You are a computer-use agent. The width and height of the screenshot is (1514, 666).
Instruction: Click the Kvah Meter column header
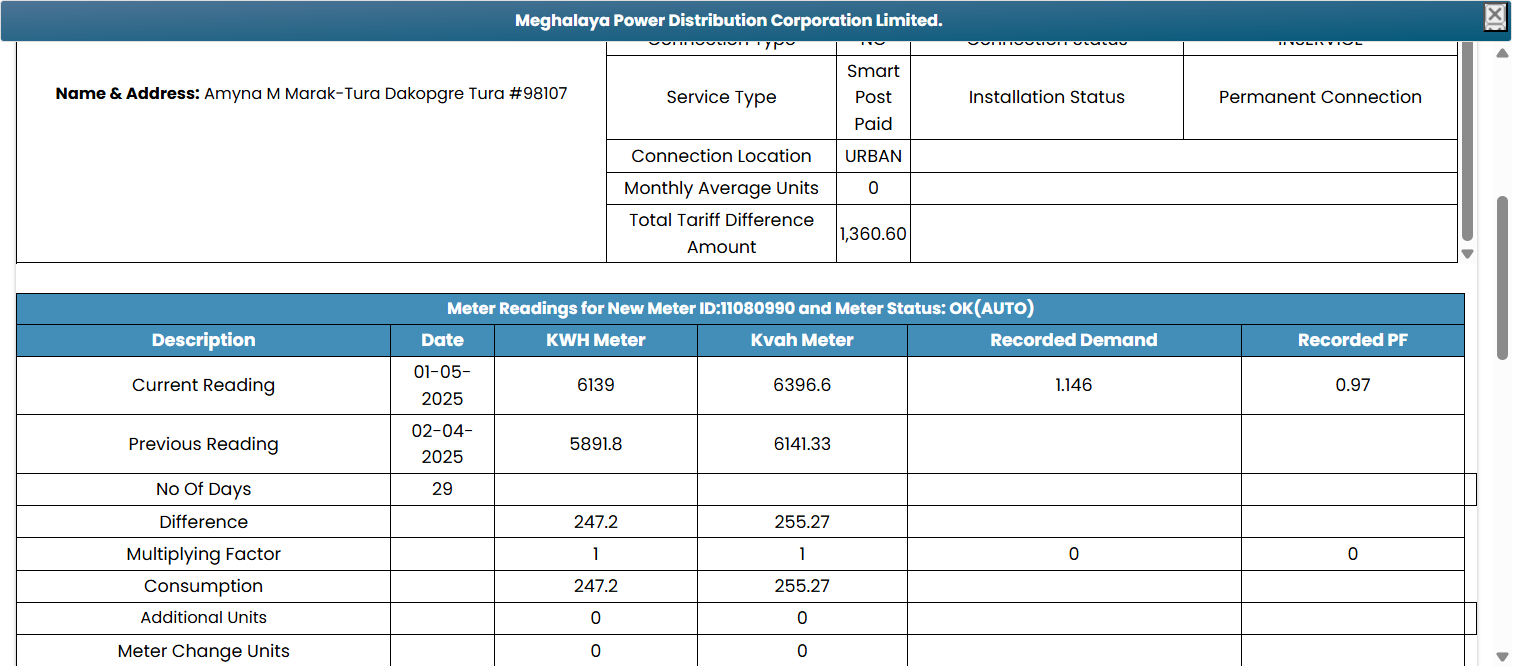(x=802, y=340)
